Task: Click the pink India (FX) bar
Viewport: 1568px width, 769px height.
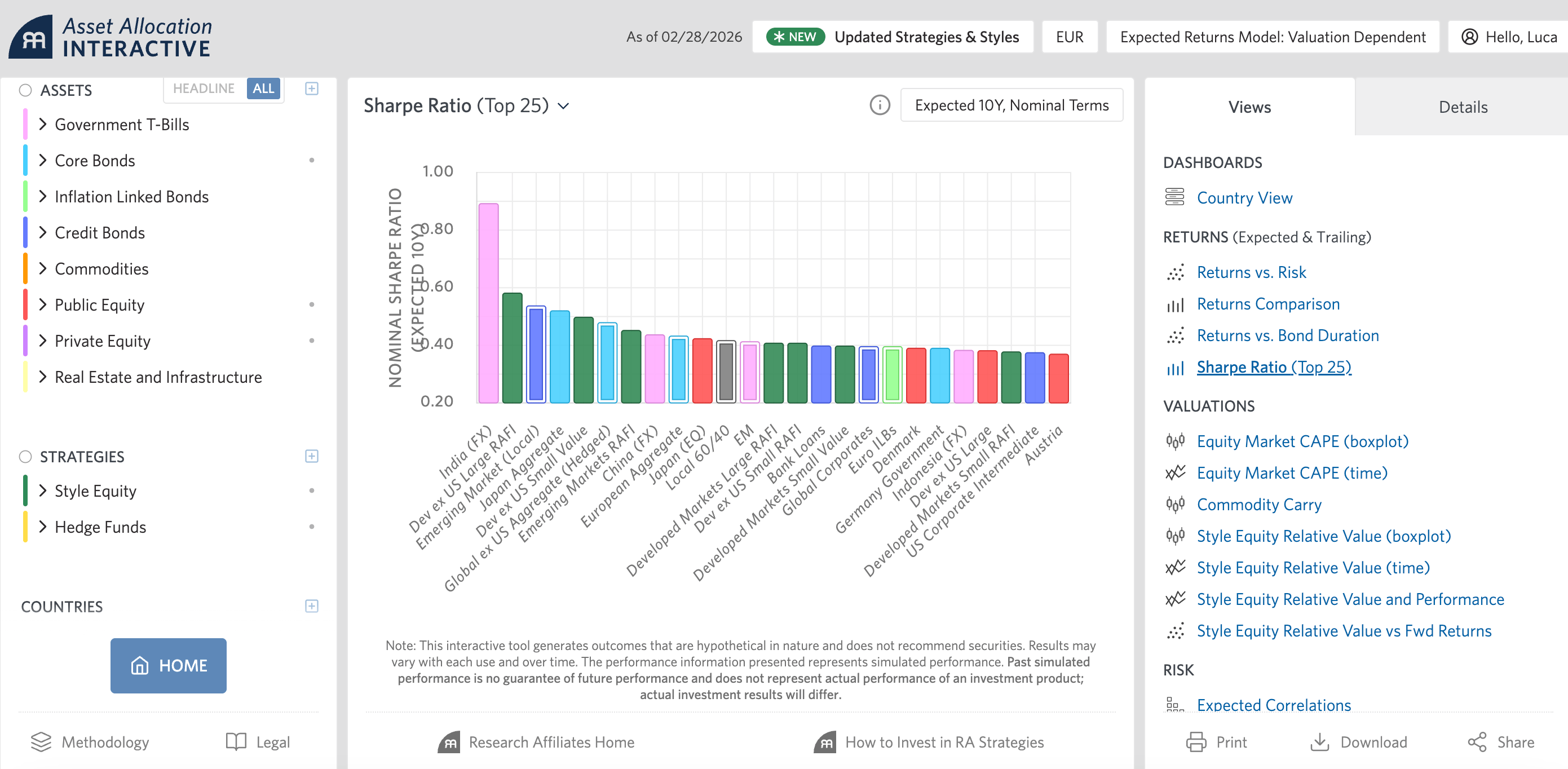Action: (x=488, y=304)
